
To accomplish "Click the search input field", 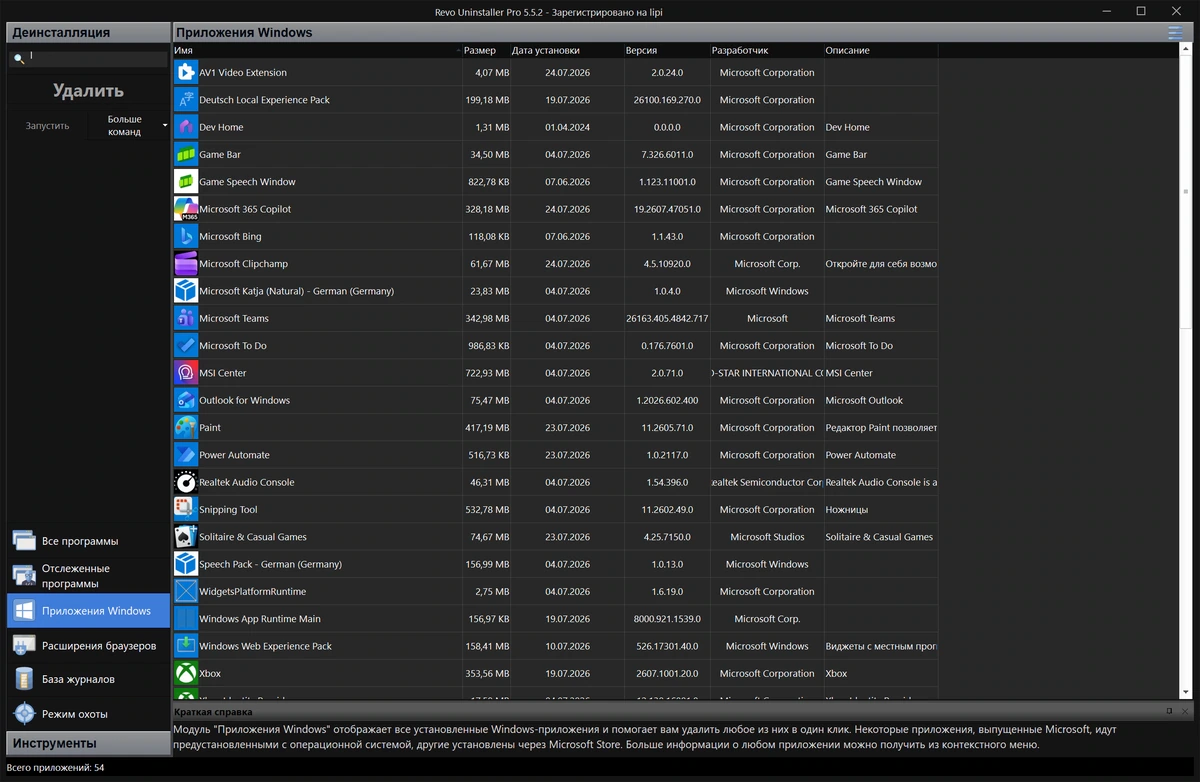I will [x=97, y=59].
